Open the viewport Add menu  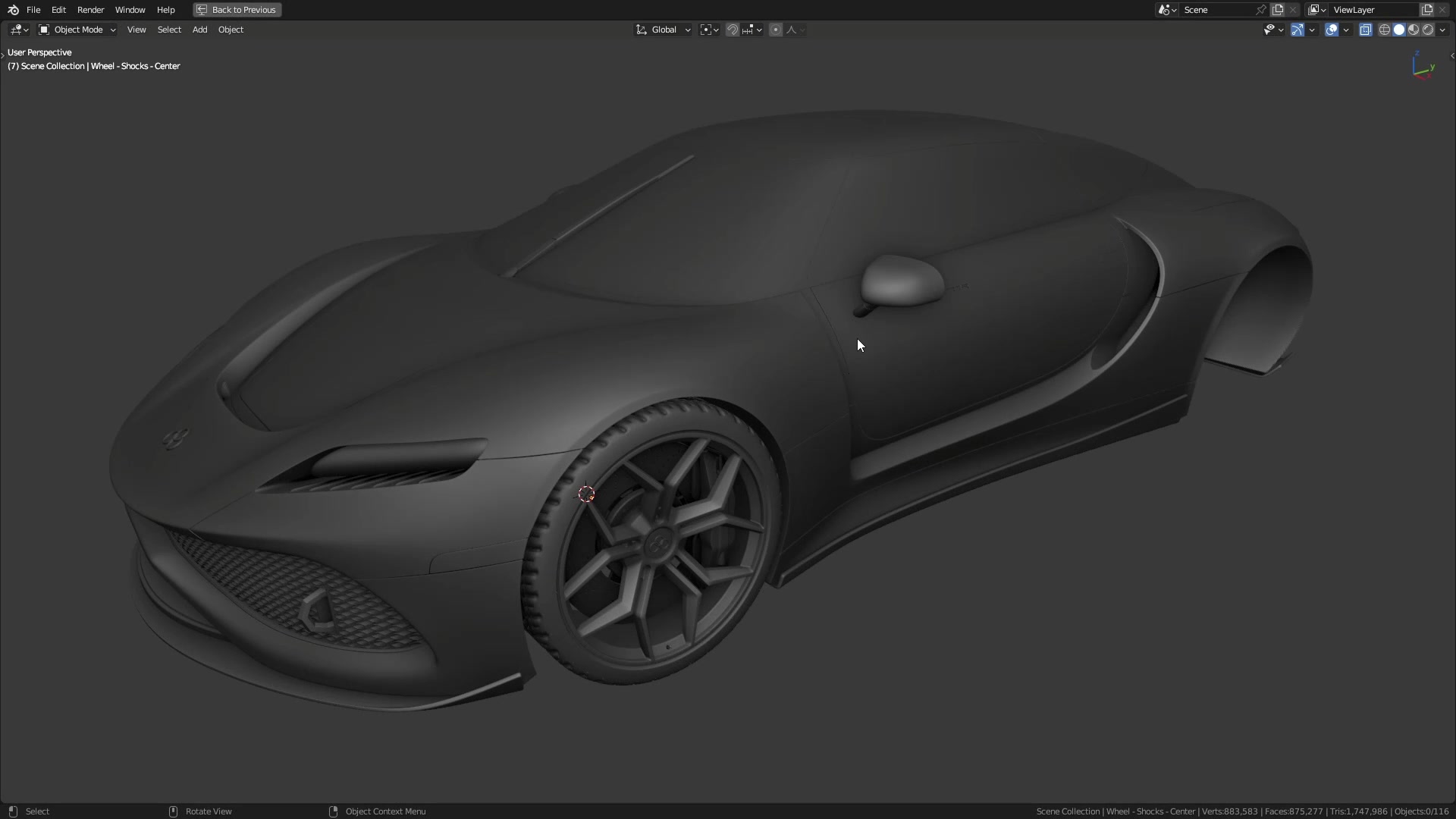click(x=199, y=30)
